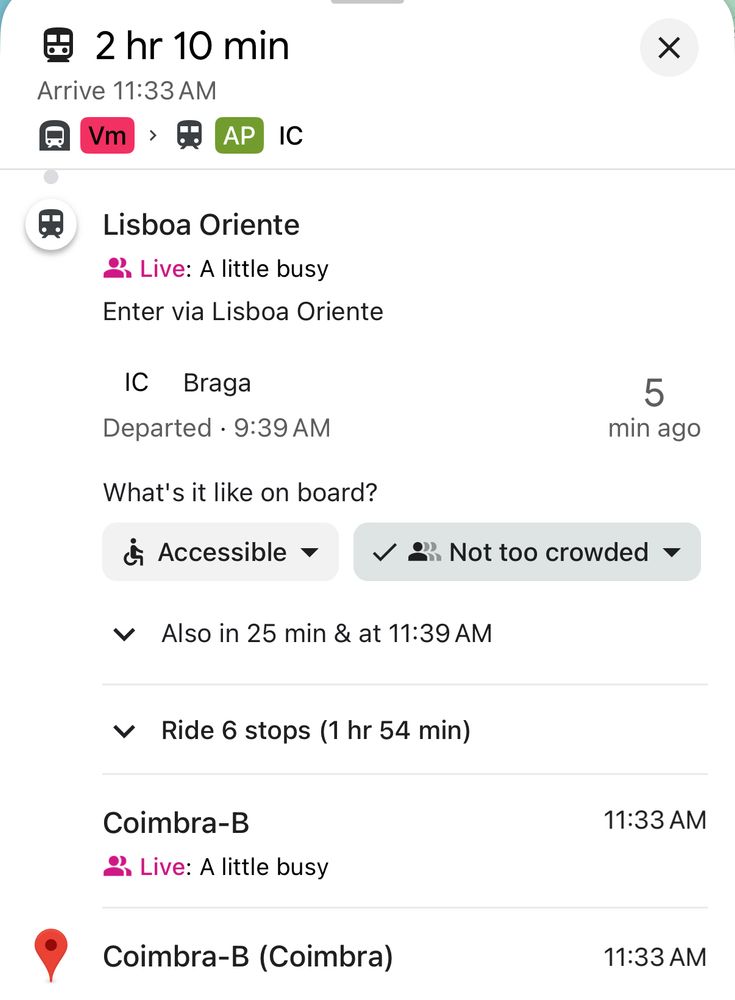Open the Accessible dropdown
The height and width of the screenshot is (1000, 735).
221,552
